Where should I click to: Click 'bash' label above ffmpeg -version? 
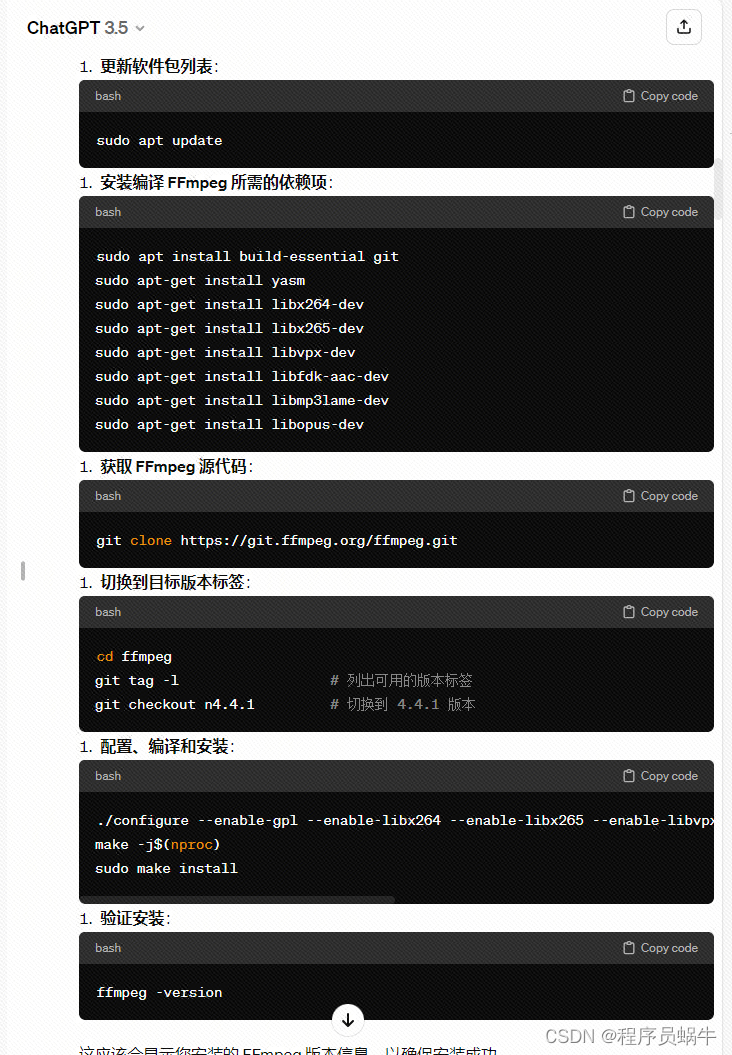coord(108,948)
